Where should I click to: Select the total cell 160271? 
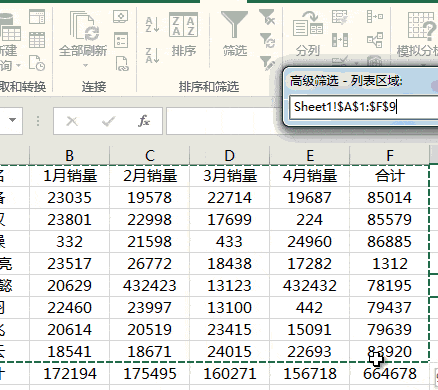click(229, 374)
